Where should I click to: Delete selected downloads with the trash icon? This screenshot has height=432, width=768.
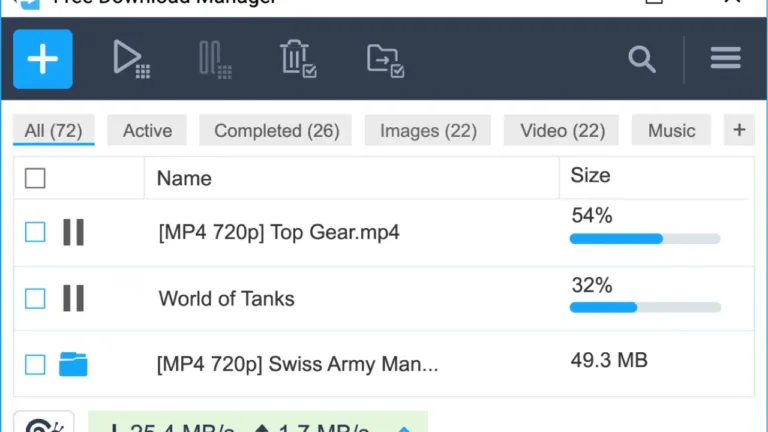298,58
